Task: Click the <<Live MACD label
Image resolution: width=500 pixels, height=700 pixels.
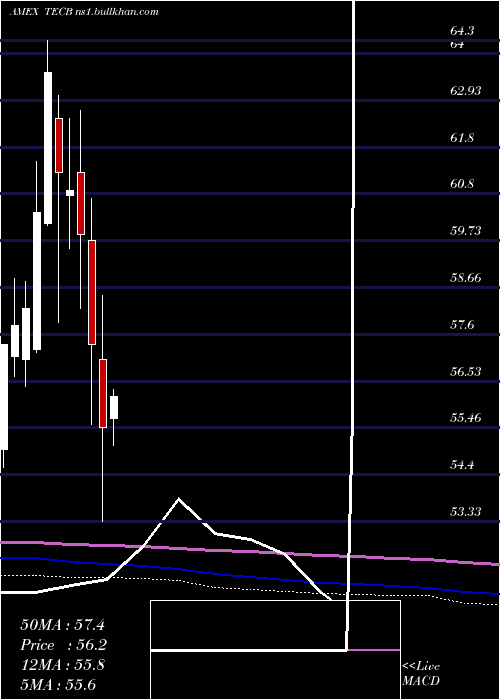Action: pyautogui.click(x=421, y=673)
